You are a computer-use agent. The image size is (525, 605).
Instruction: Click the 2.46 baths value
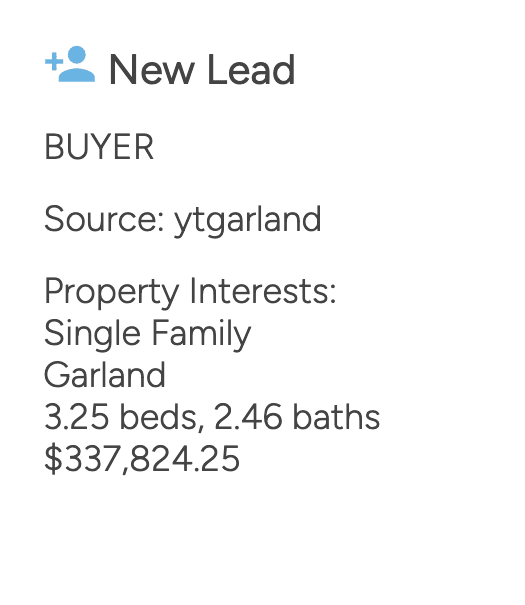[297, 417]
